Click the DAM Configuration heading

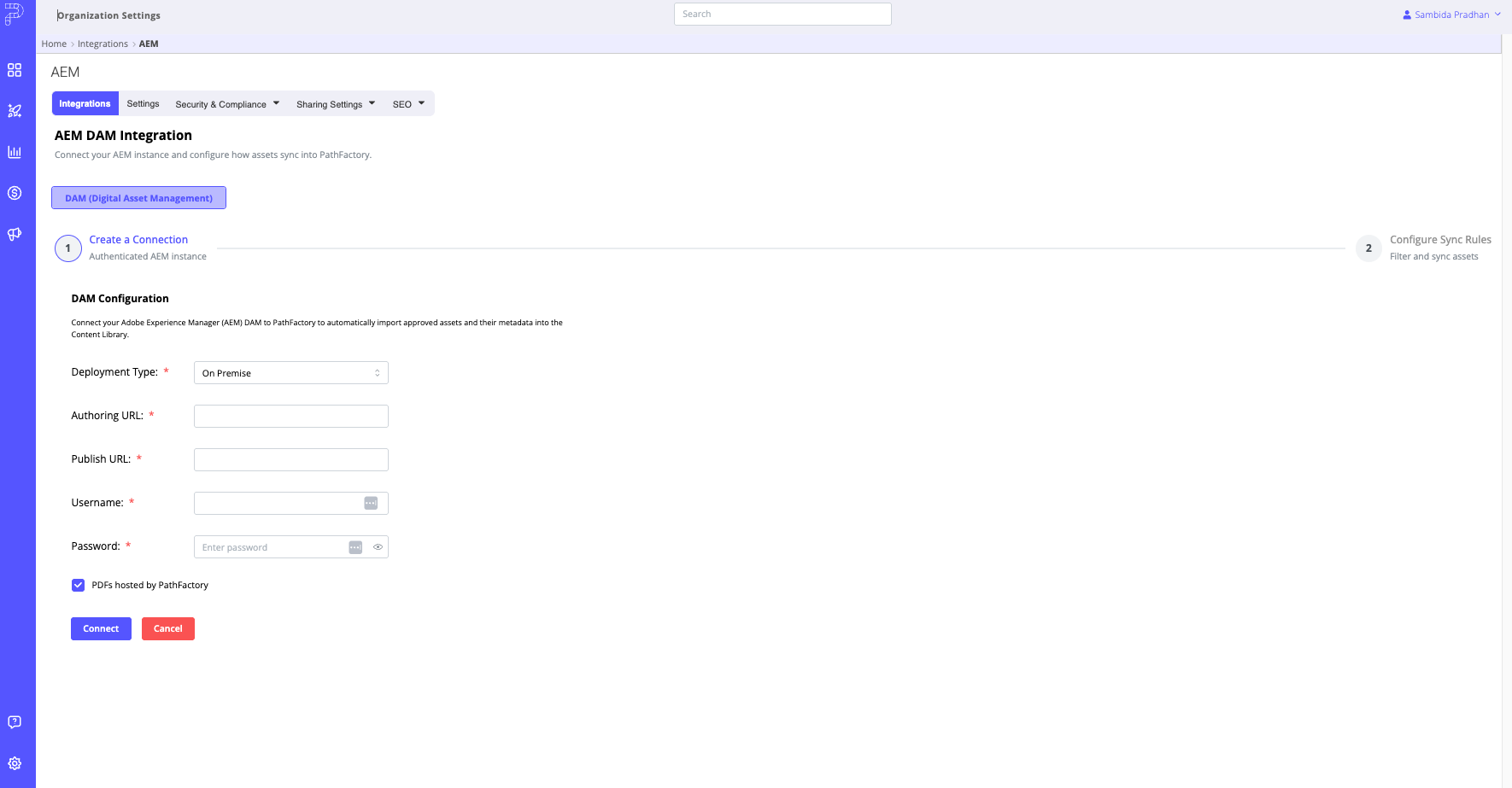point(120,299)
